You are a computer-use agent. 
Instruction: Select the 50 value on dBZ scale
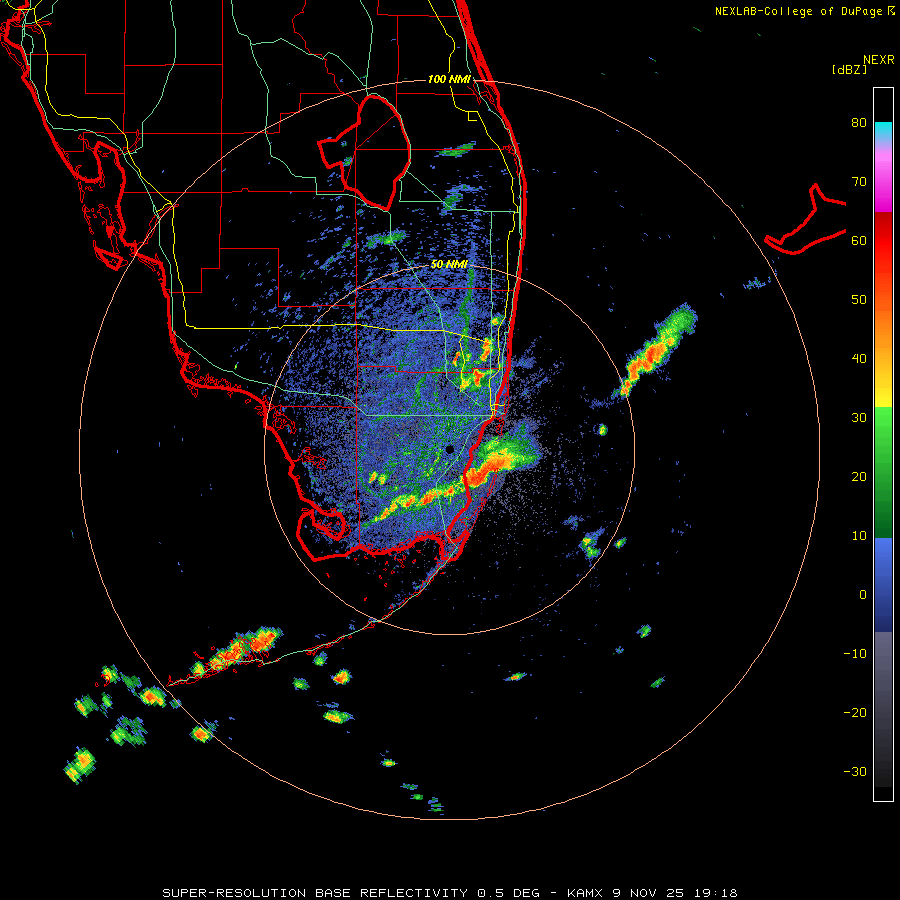pyautogui.click(x=859, y=300)
